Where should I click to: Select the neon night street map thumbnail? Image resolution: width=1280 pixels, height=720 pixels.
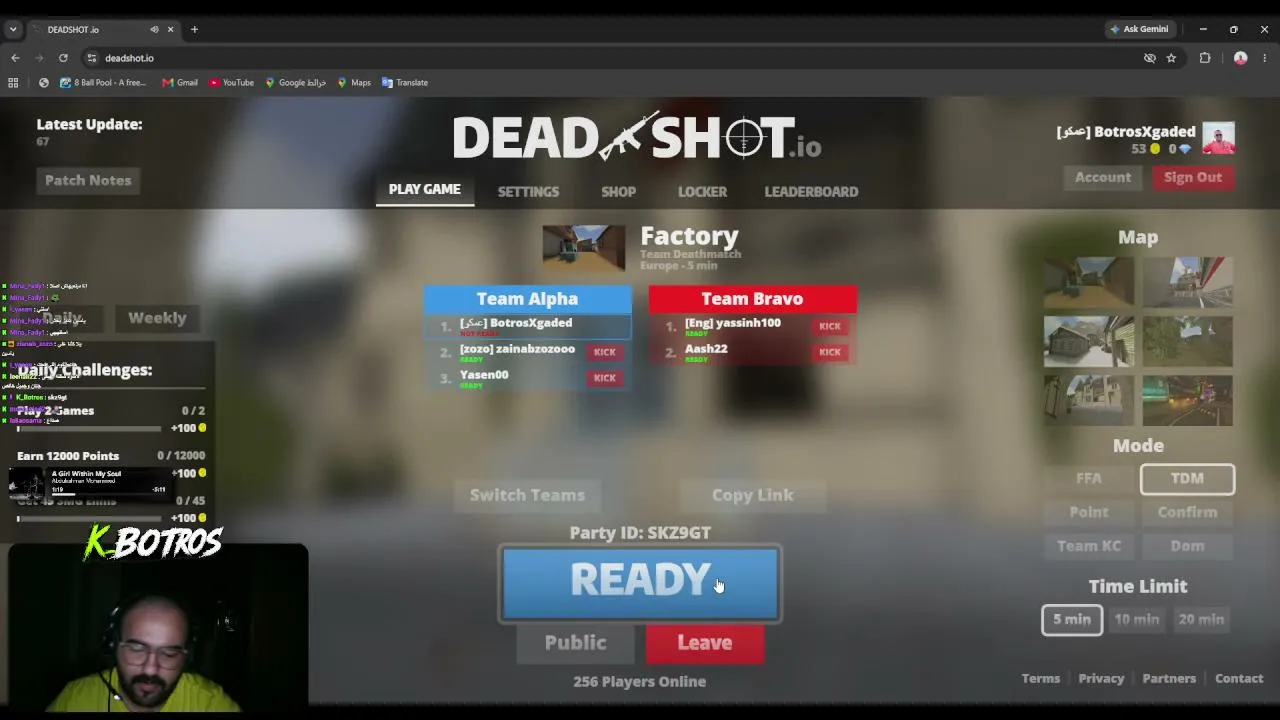[1187, 400]
